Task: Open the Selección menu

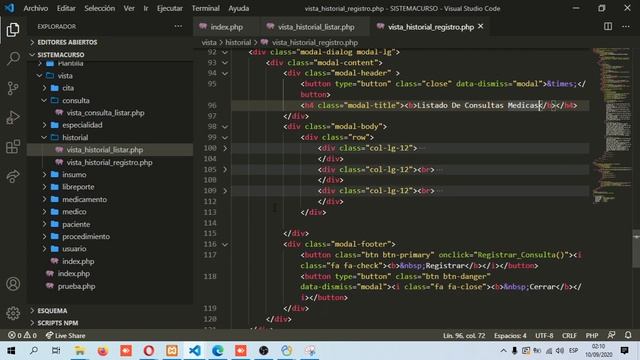Action: 100,8
